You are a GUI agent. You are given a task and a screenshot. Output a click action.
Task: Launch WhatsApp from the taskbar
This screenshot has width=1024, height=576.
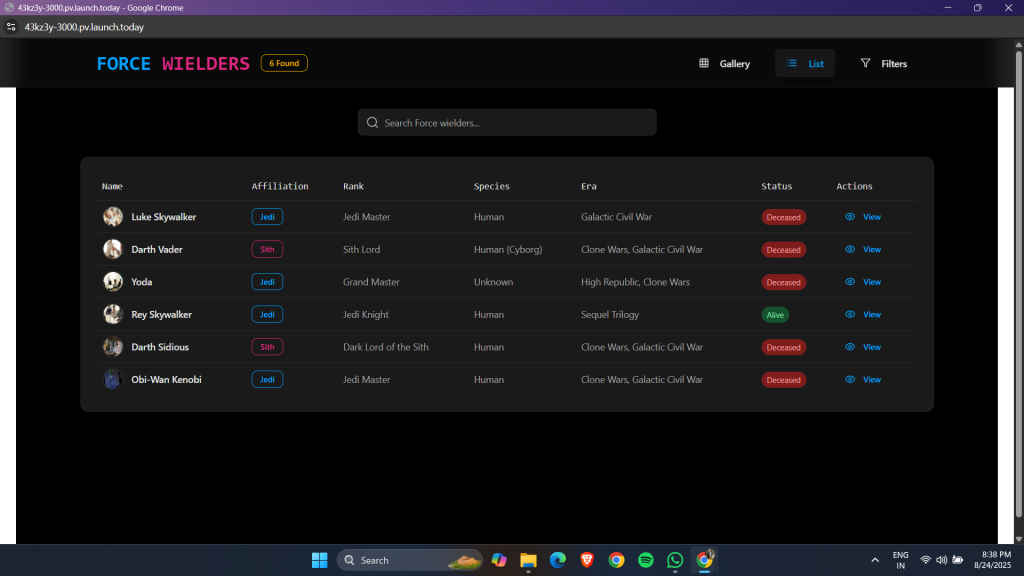coord(675,560)
